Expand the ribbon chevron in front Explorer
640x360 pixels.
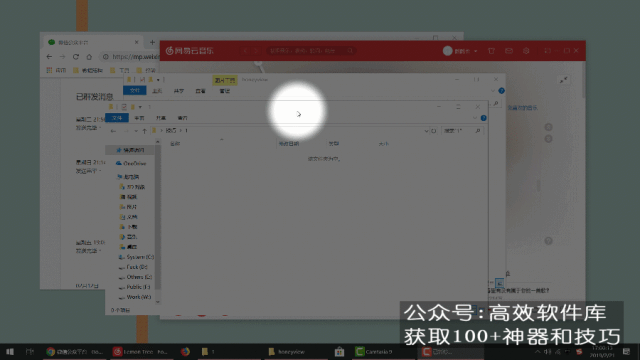(x=475, y=118)
